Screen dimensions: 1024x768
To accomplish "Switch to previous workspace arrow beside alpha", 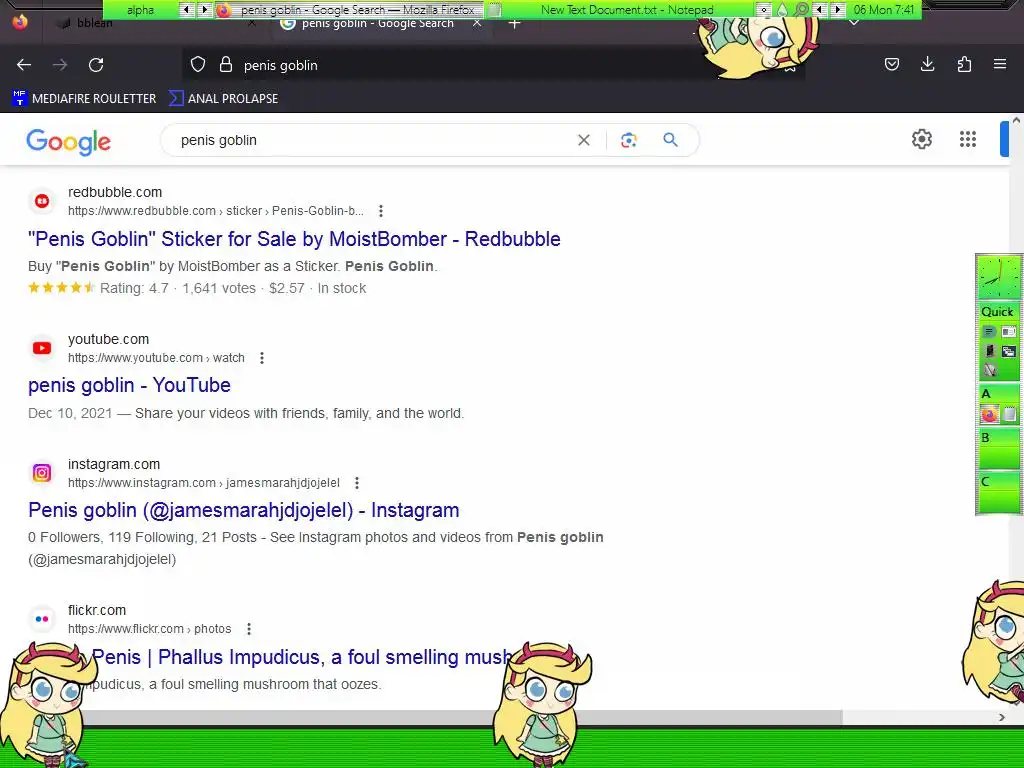I will click(x=186, y=9).
